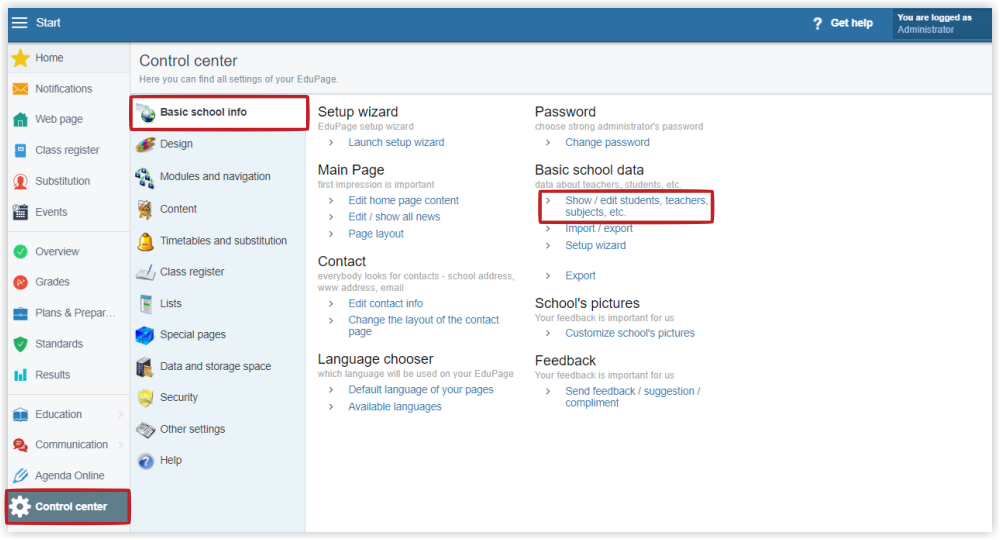The width and height of the screenshot is (1000, 540).
Task: Click chevron beside Edit contact info
Action: tap(331, 304)
